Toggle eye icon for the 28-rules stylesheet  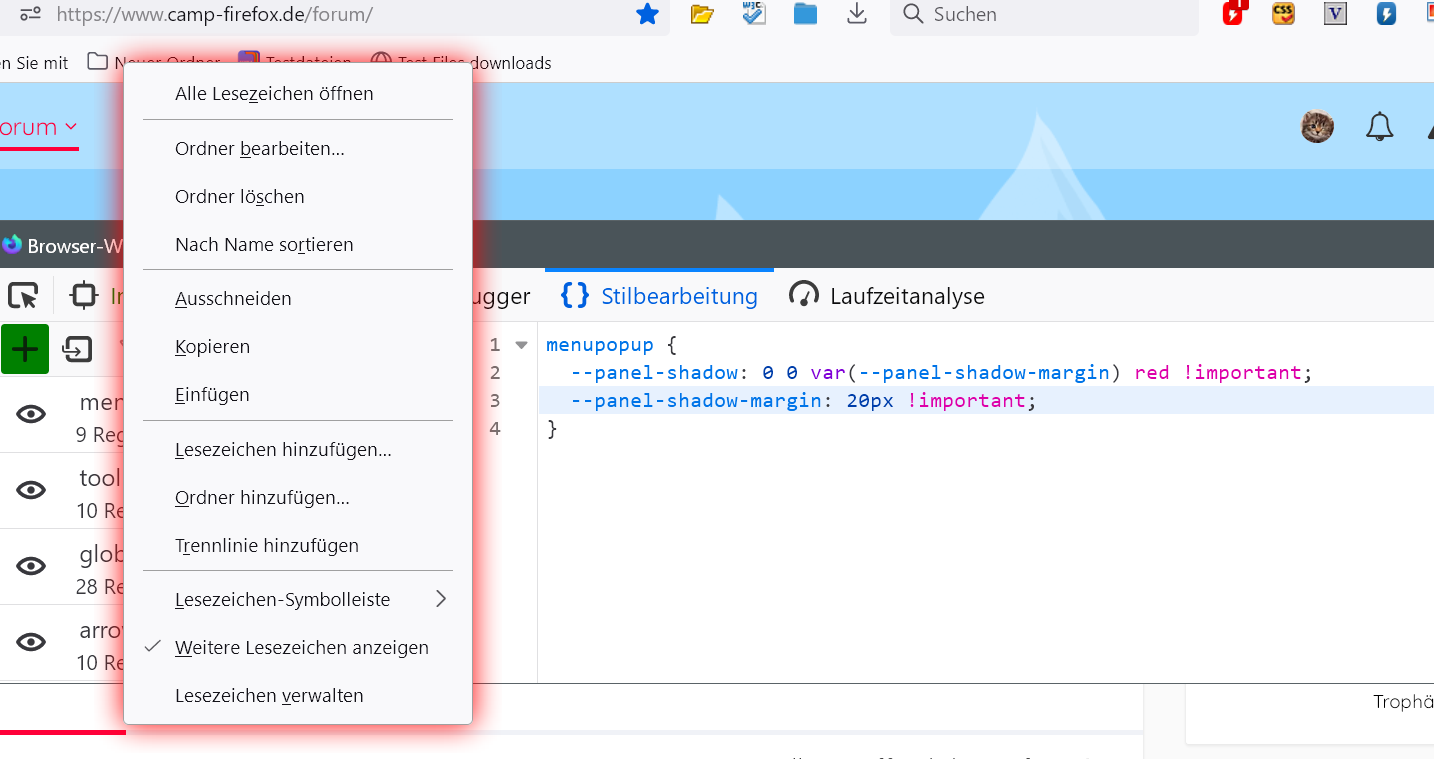point(32,566)
